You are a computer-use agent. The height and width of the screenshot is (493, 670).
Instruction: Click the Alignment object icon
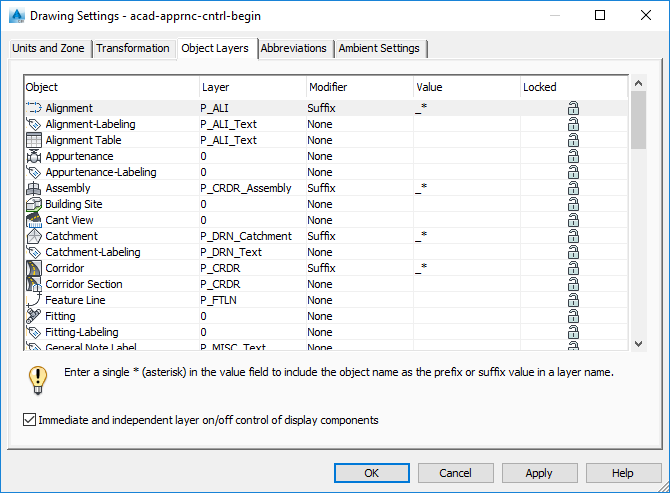click(33, 108)
